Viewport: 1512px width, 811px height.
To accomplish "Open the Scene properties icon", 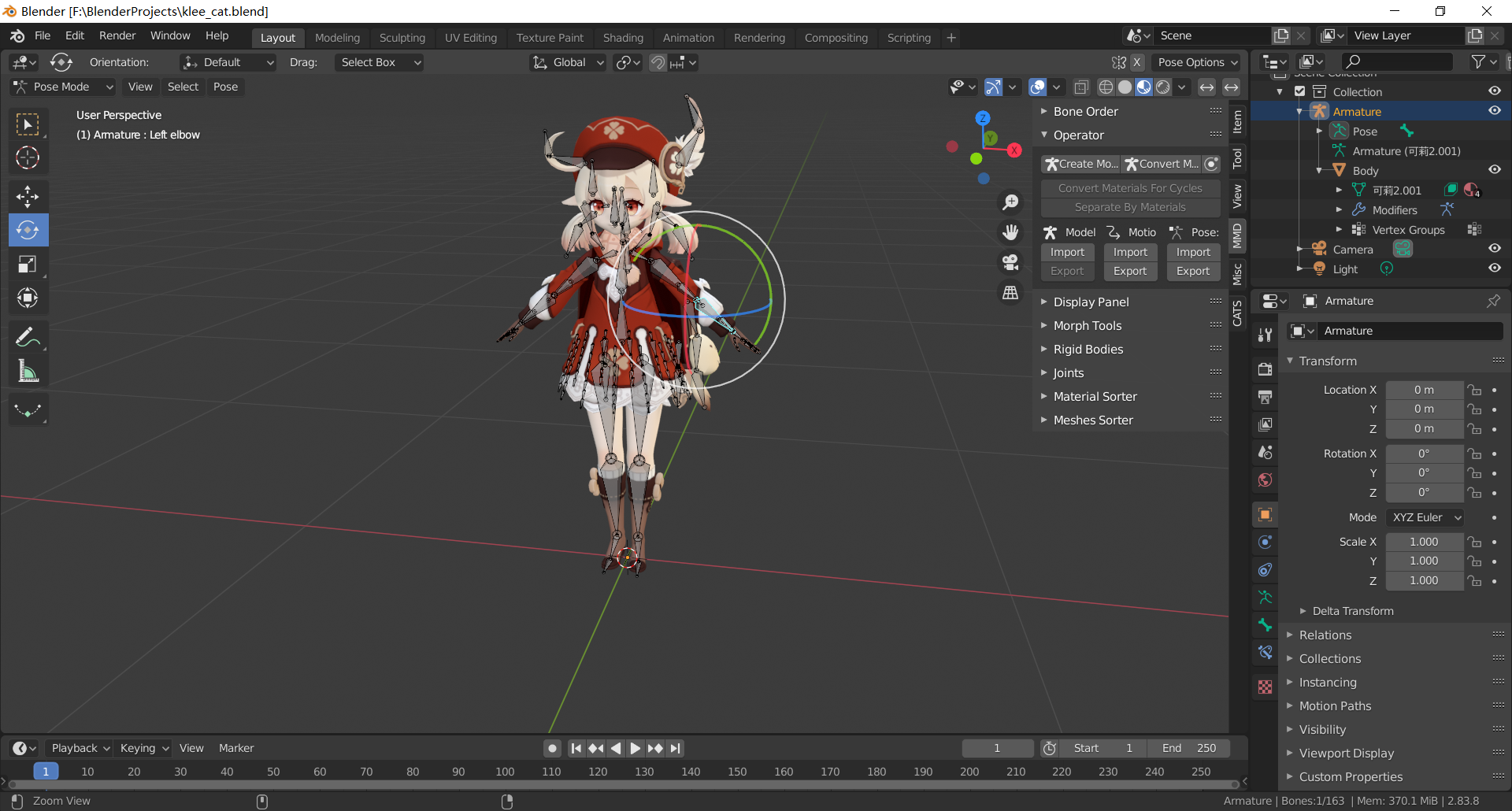I will click(1265, 452).
